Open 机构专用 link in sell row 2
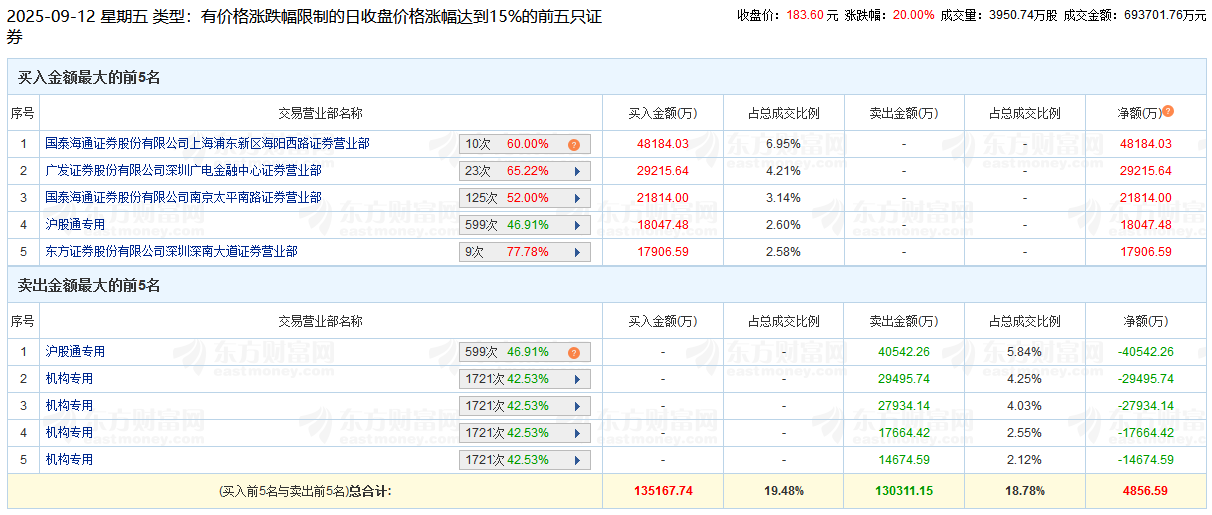The width and height of the screenshot is (1212, 515). (69, 379)
